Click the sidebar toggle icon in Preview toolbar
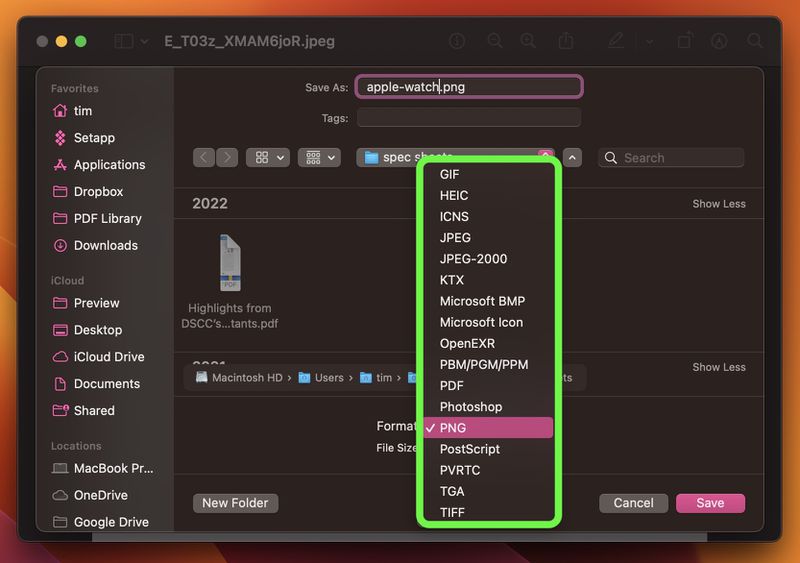The image size is (800, 563). tap(124, 41)
